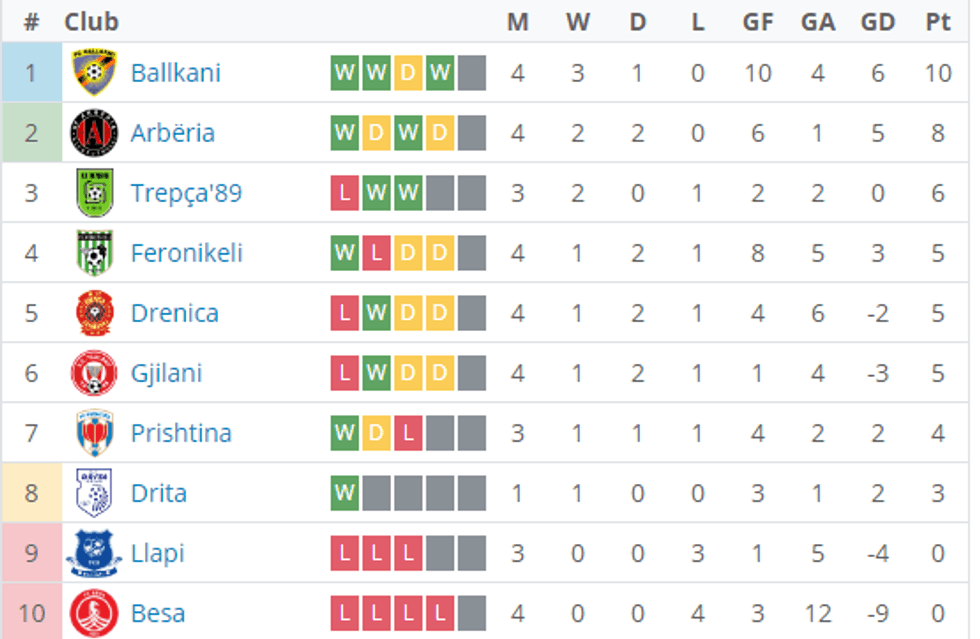Click Ballkani's yellow draw form box
This screenshot has height=639, width=980.
pos(408,73)
